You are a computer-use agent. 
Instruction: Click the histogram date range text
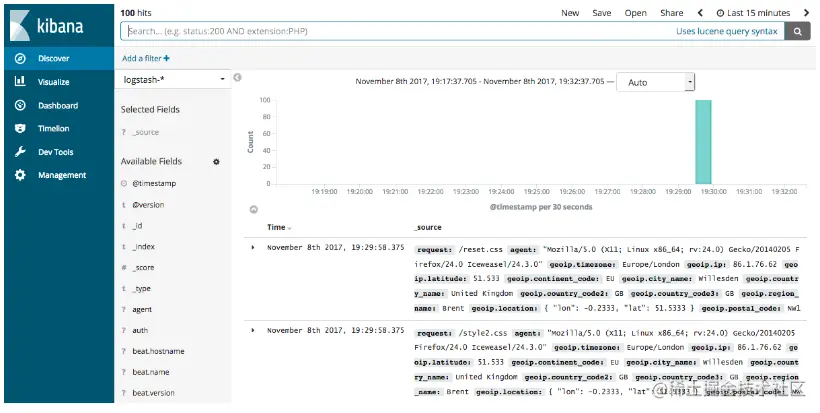(x=480, y=82)
